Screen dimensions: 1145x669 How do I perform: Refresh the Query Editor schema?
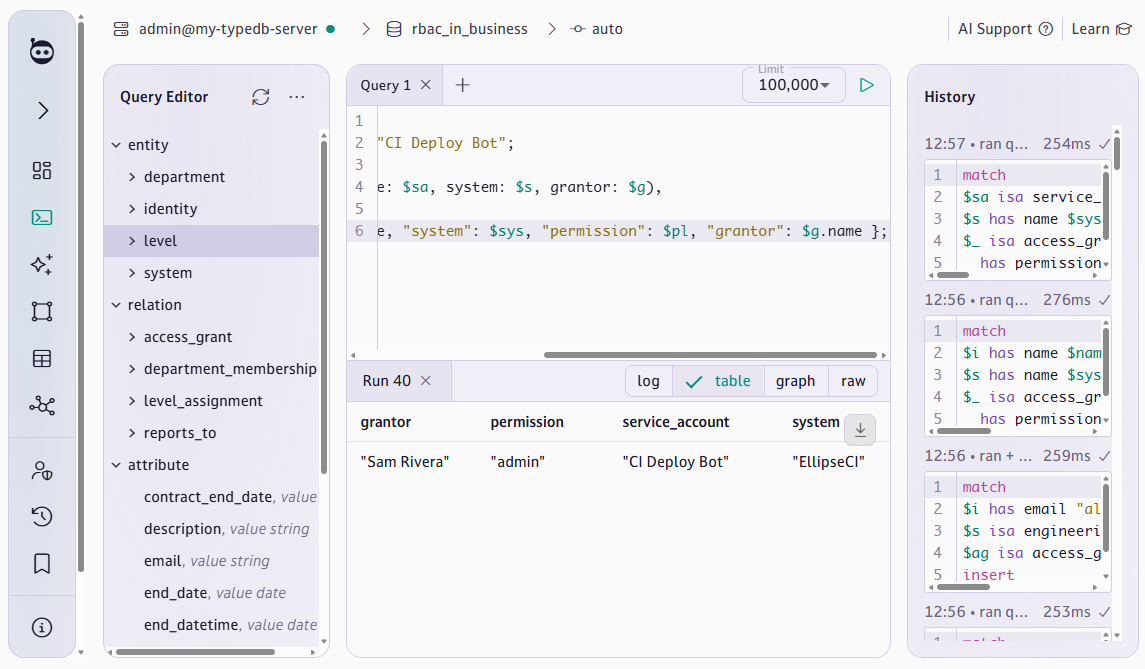[261, 97]
